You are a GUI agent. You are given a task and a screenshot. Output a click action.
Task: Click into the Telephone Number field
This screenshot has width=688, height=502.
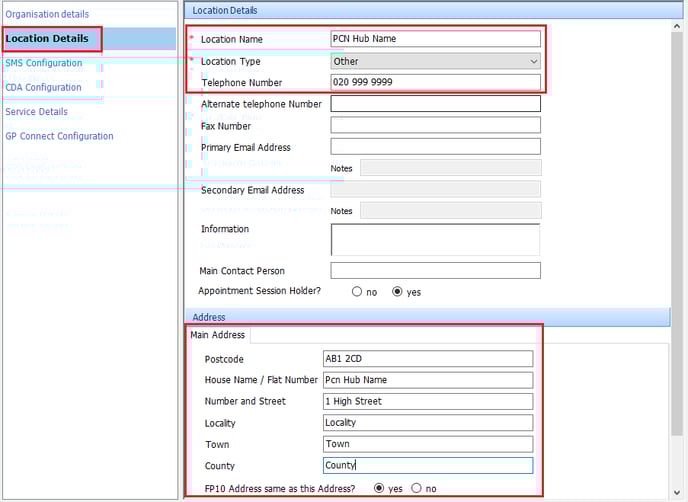(435, 82)
